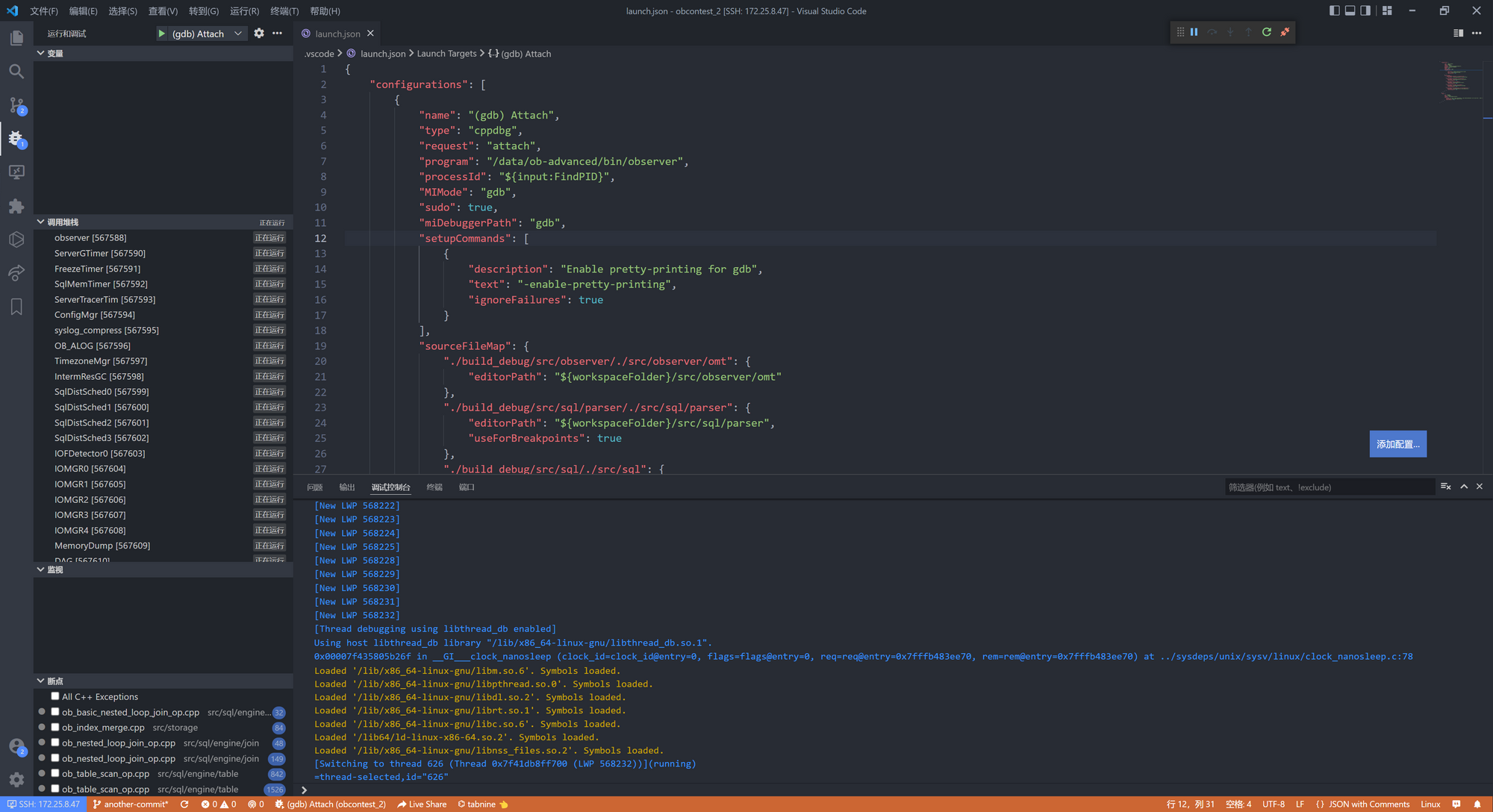This screenshot has height=812, width=1493.
Task: Toggle the primary sidebar layout icon
Action: pyautogui.click(x=1334, y=10)
